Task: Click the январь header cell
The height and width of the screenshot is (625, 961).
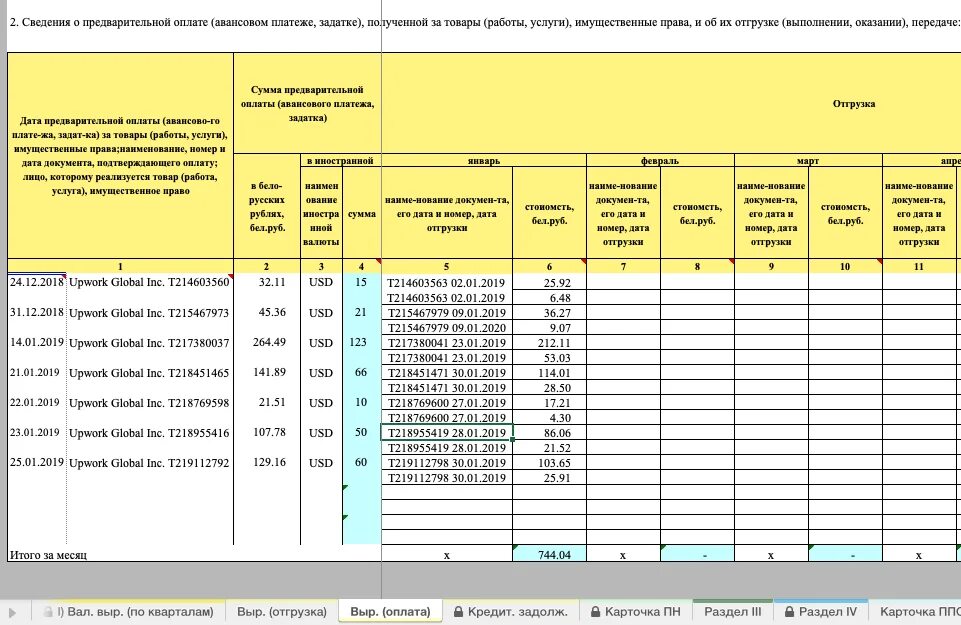Action: coord(484,161)
